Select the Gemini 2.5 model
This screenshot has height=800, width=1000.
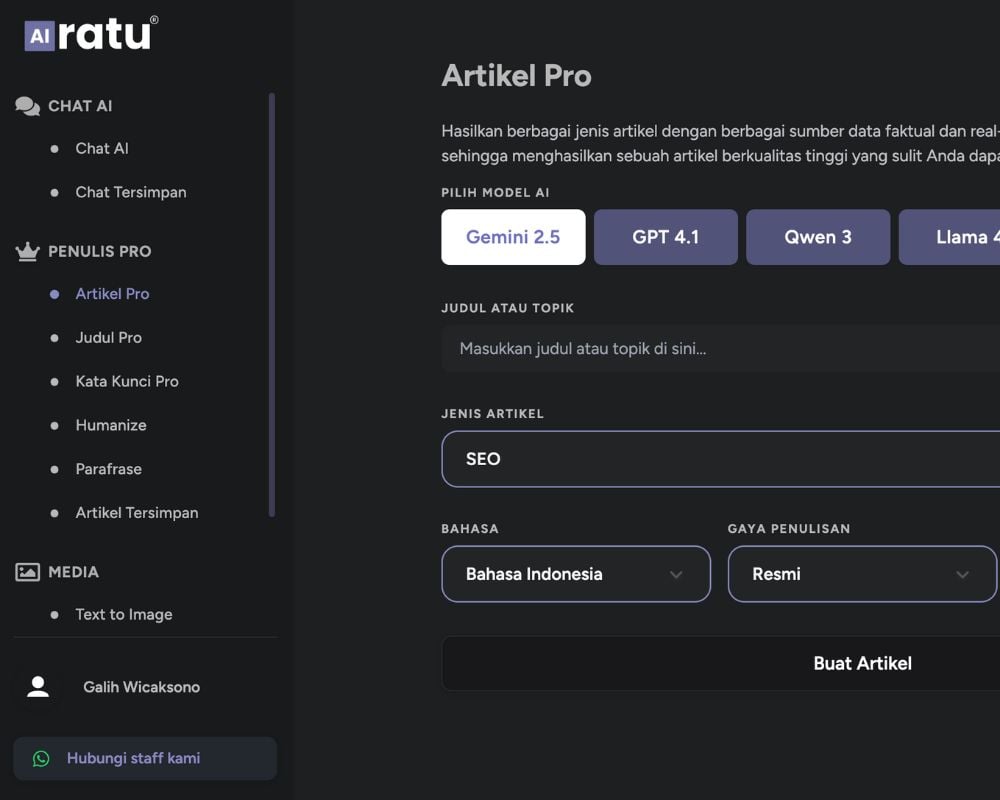tap(513, 237)
